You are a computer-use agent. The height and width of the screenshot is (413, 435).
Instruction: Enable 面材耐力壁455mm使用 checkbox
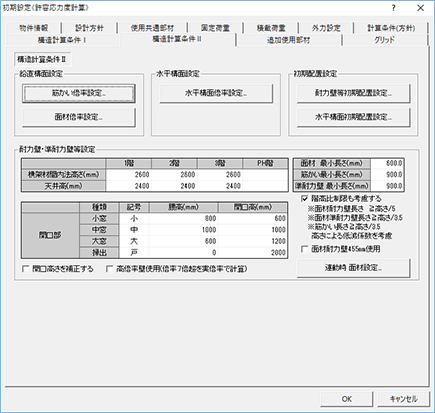coord(304,249)
